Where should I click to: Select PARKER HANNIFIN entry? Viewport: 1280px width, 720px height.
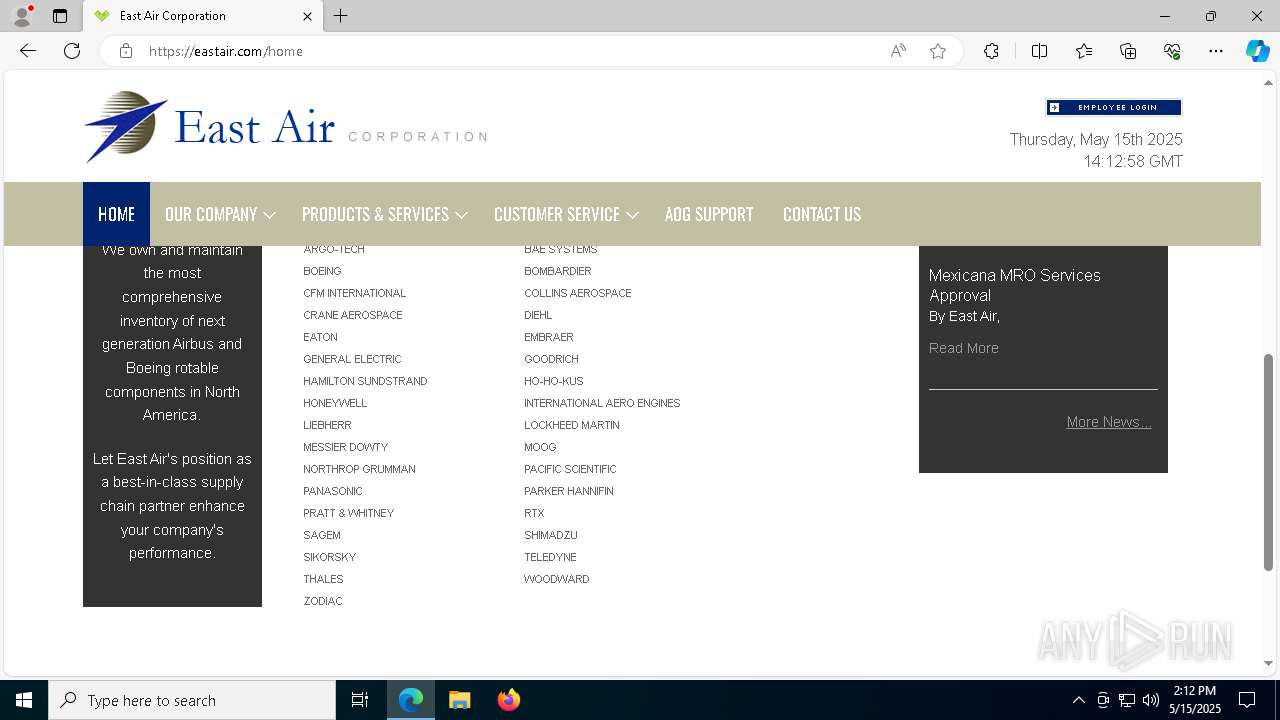click(x=569, y=491)
